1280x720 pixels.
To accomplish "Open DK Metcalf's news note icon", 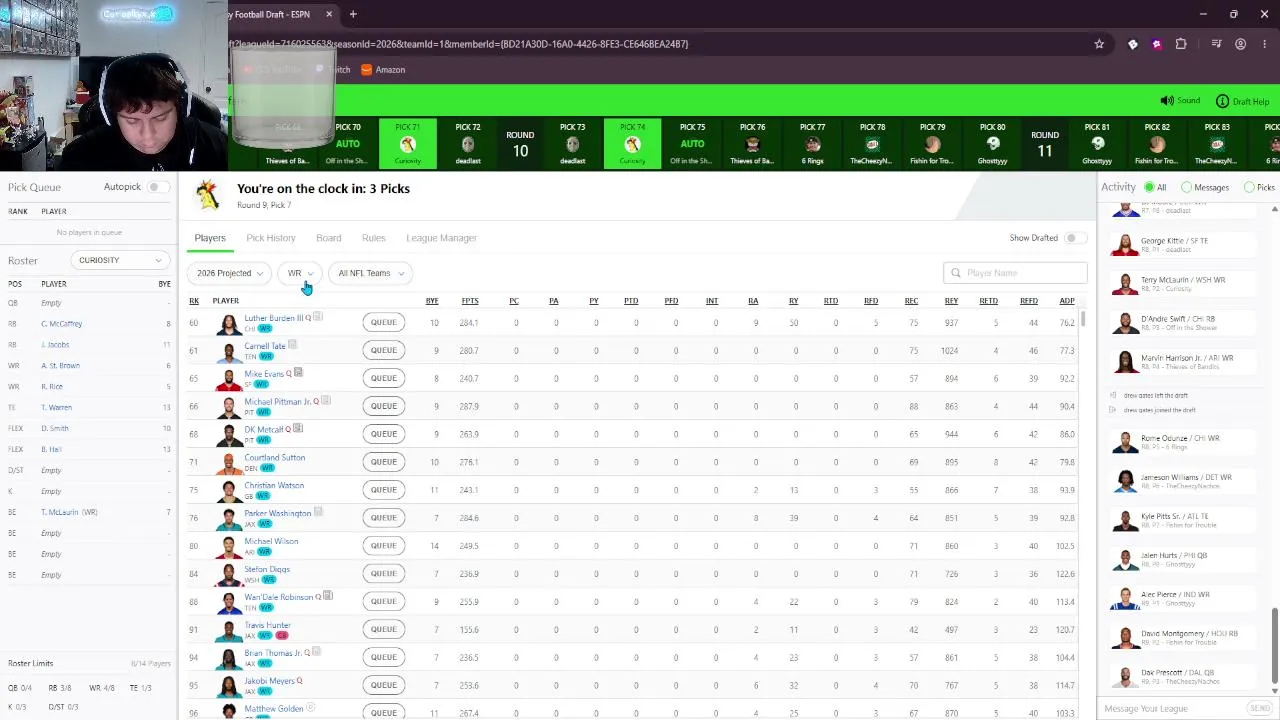I will 298,429.
